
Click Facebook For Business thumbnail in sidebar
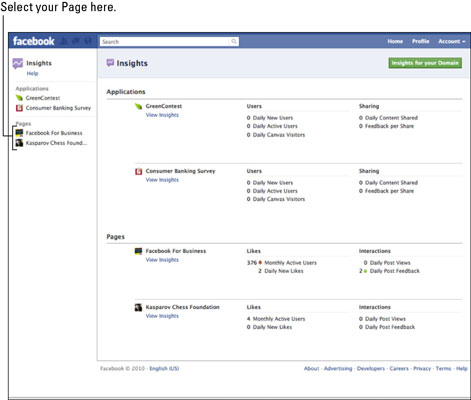point(19,133)
